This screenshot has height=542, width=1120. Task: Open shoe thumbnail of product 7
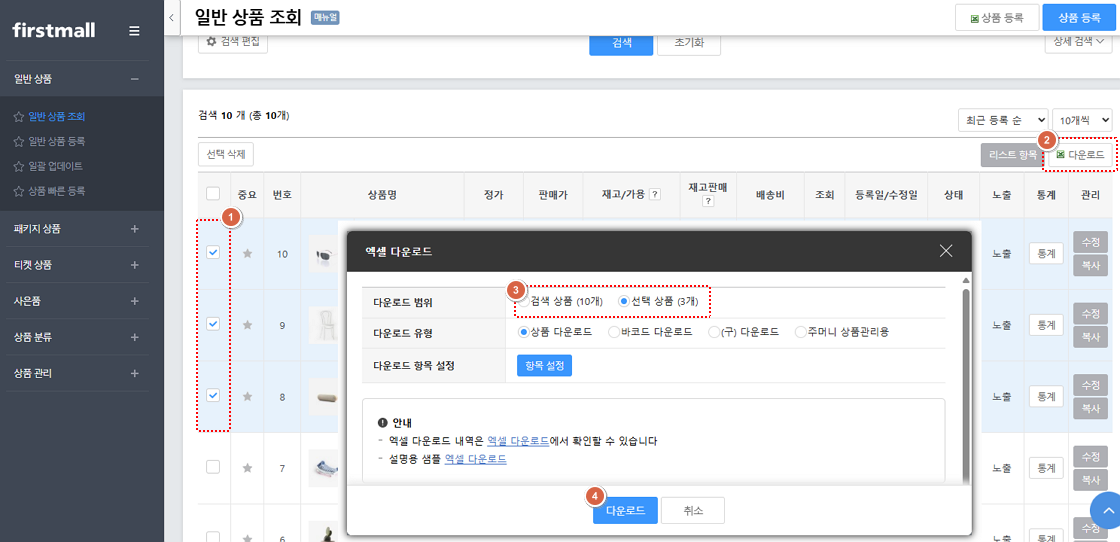323,468
